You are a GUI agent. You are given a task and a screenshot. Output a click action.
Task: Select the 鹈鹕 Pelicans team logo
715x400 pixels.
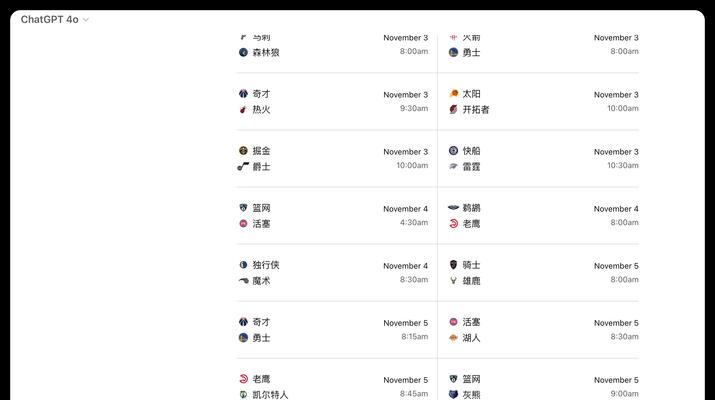(x=453, y=208)
